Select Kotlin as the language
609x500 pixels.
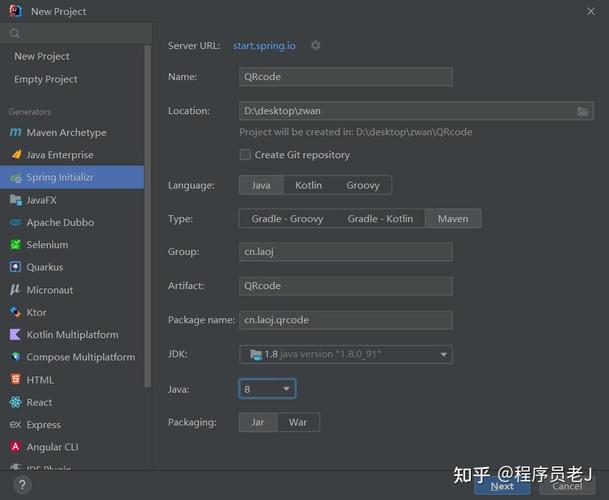point(308,185)
